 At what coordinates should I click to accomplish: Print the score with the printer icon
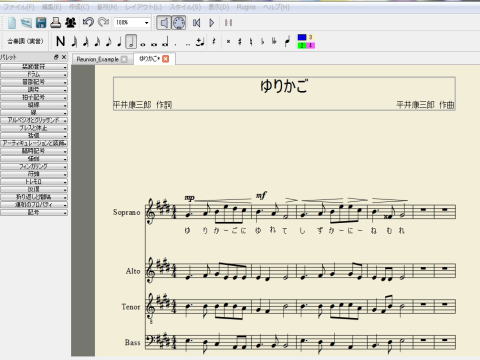[55, 23]
